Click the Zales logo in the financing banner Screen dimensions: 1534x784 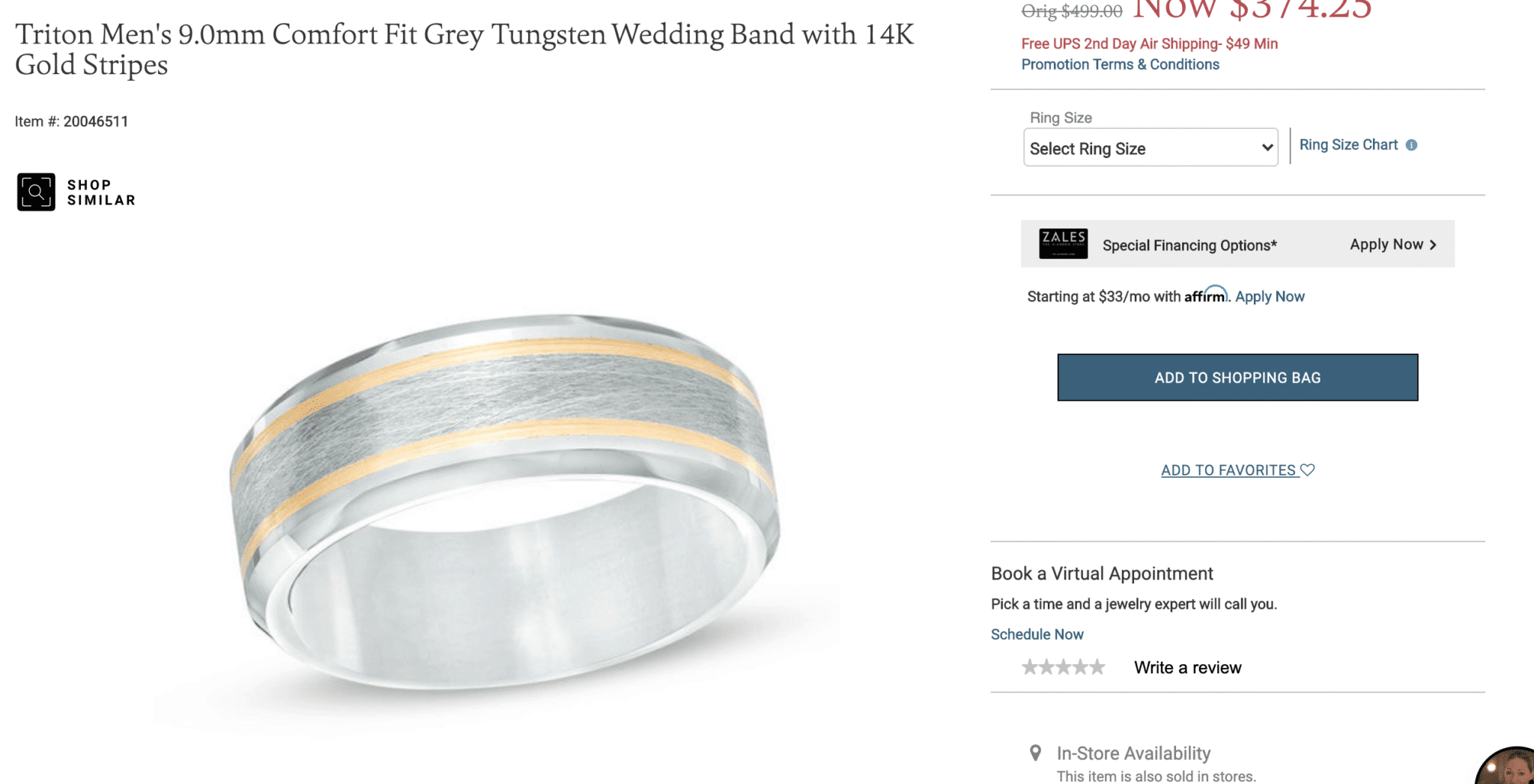[1063, 244]
